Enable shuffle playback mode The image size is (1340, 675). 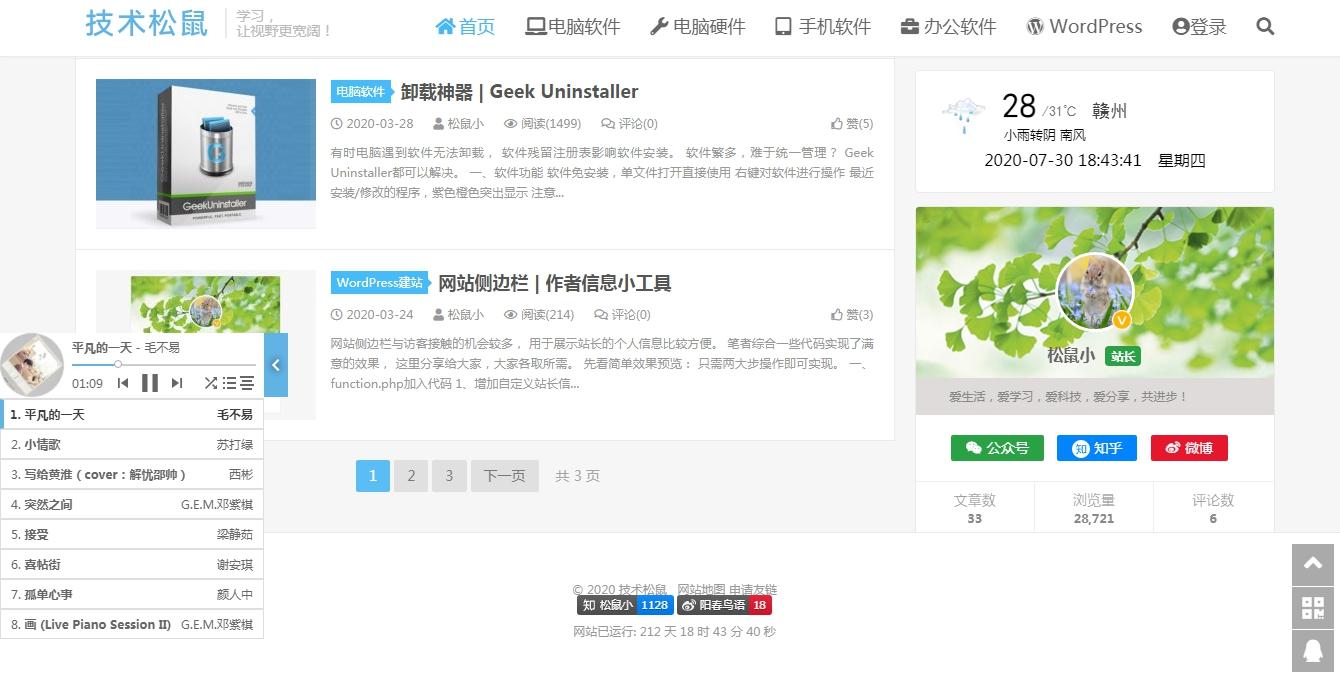(x=211, y=382)
